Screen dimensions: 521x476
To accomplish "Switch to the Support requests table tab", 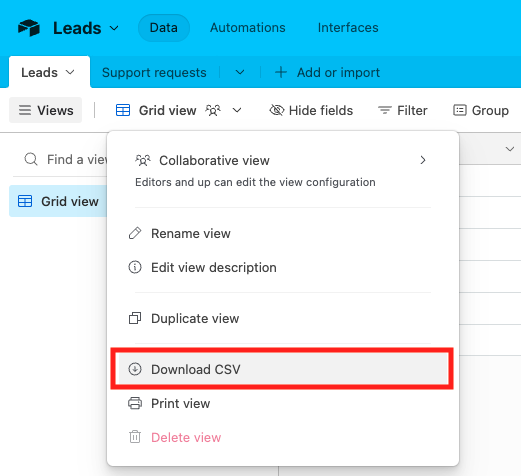I will click(x=154, y=72).
